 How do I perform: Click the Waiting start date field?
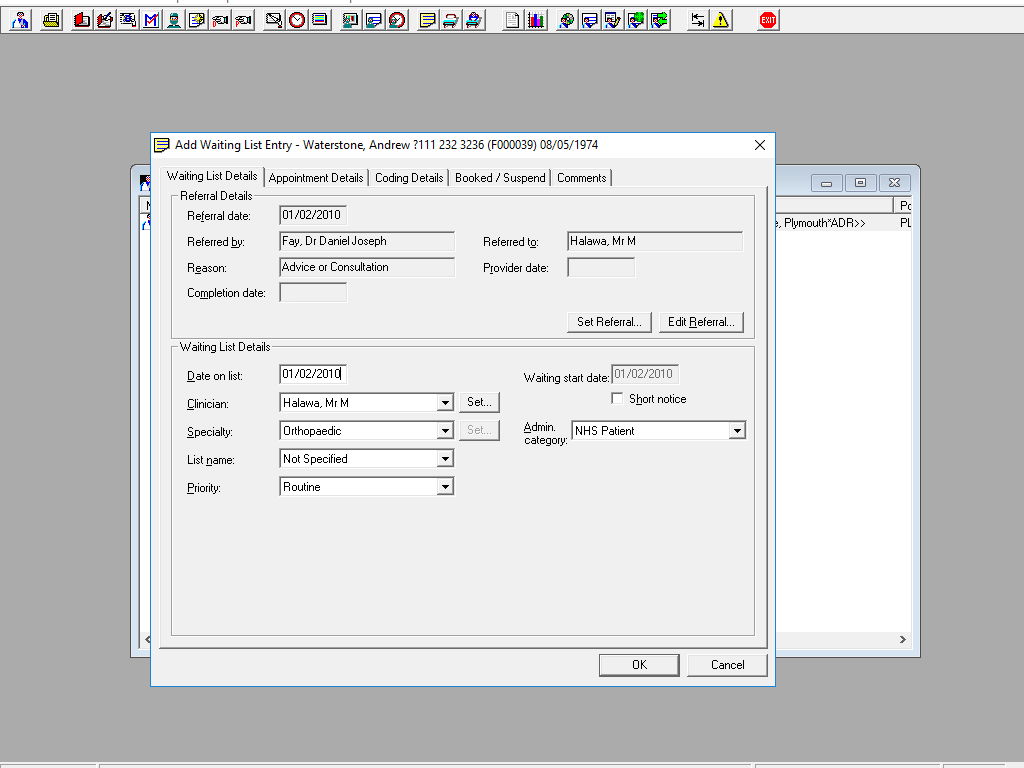(645, 374)
